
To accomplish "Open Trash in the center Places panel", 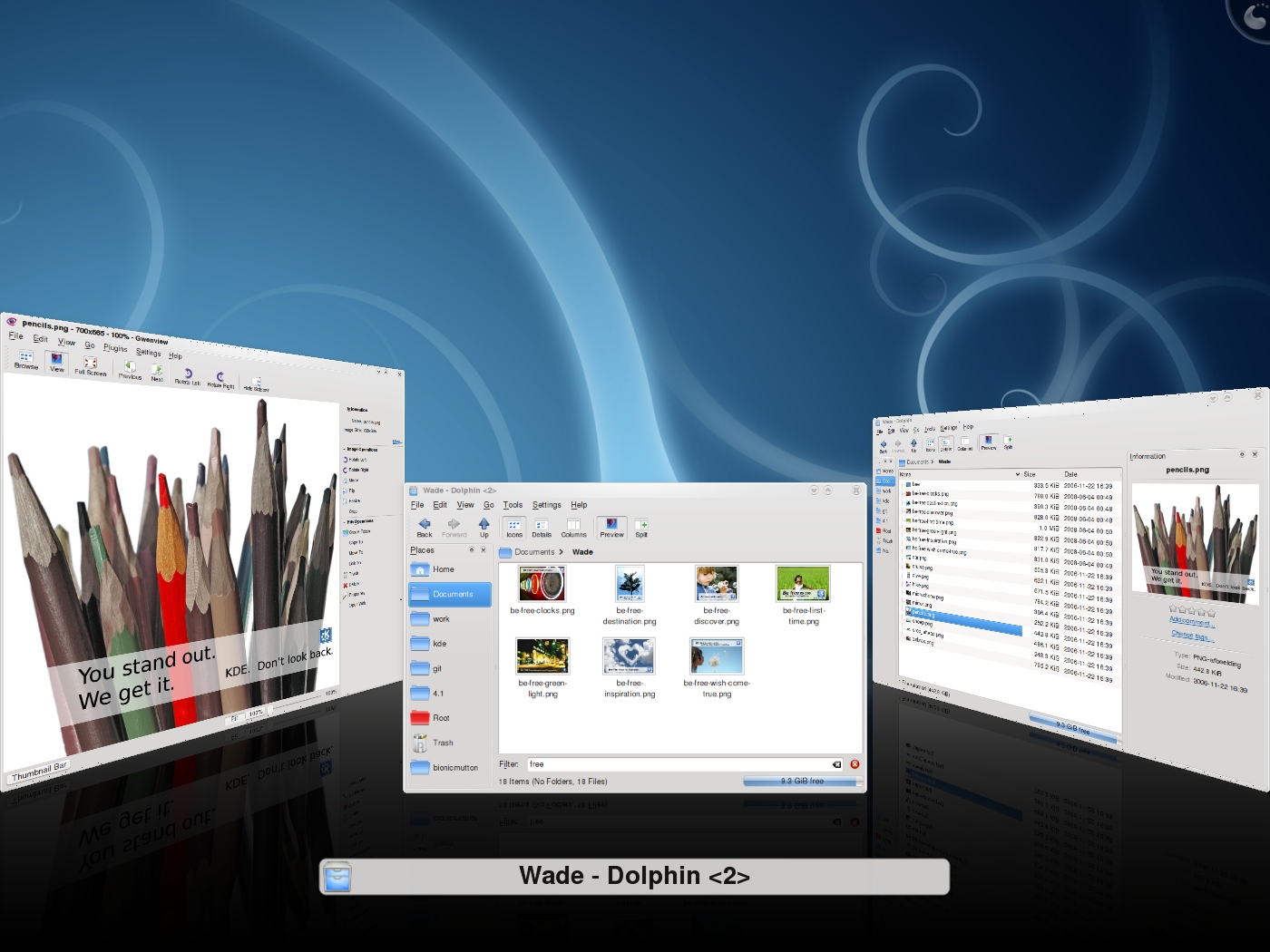I will [442, 743].
